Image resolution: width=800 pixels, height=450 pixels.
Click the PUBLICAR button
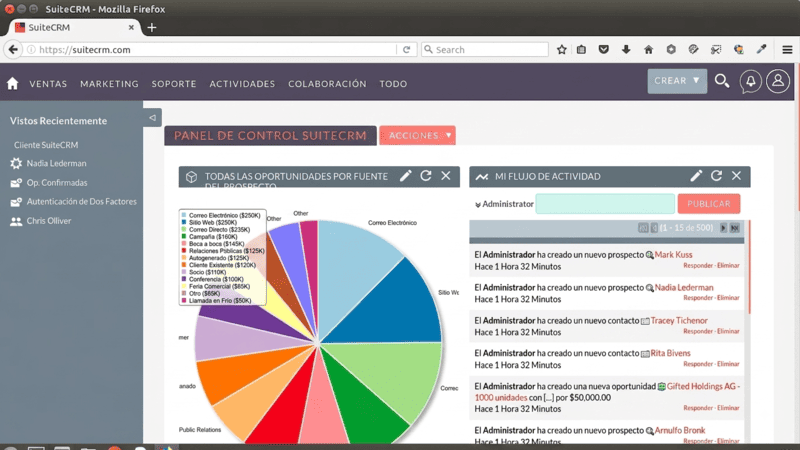point(709,204)
